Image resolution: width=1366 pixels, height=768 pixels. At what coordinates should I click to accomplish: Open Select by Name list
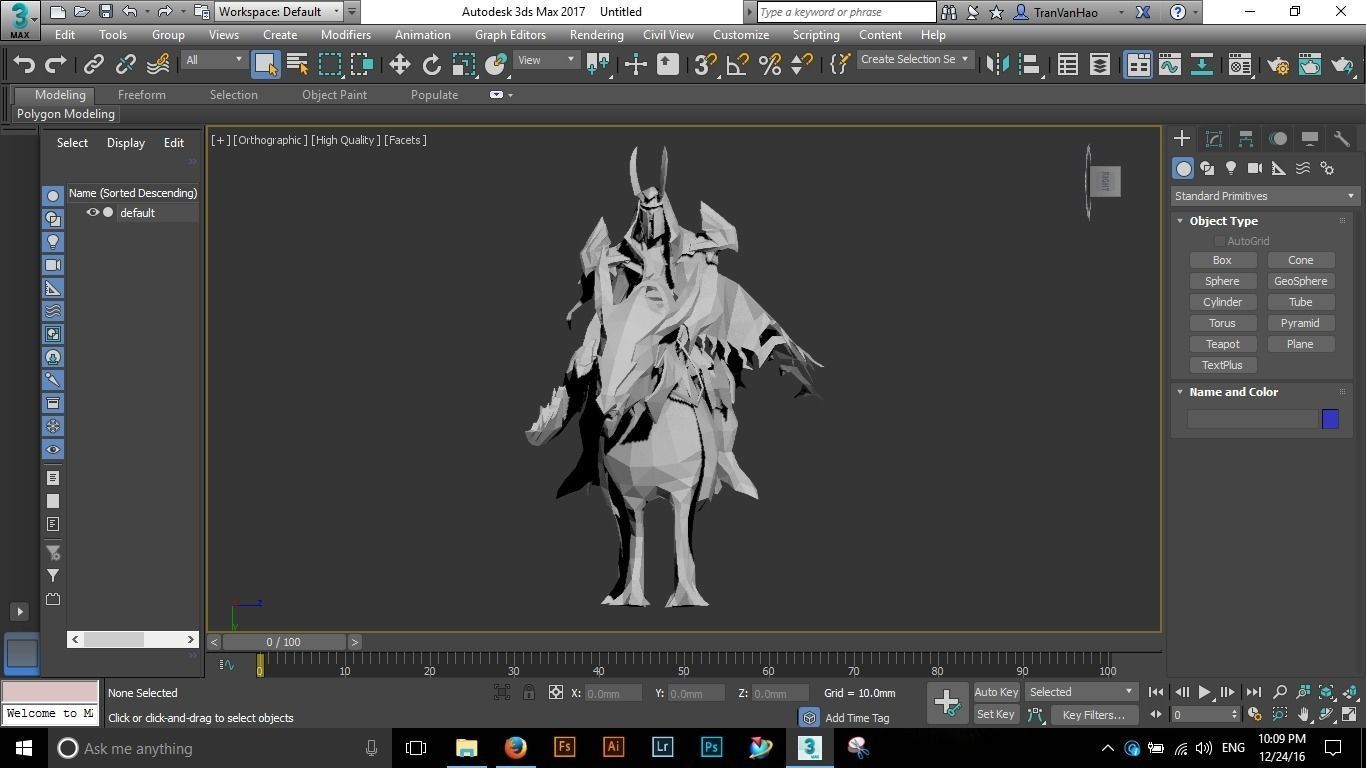click(x=297, y=64)
